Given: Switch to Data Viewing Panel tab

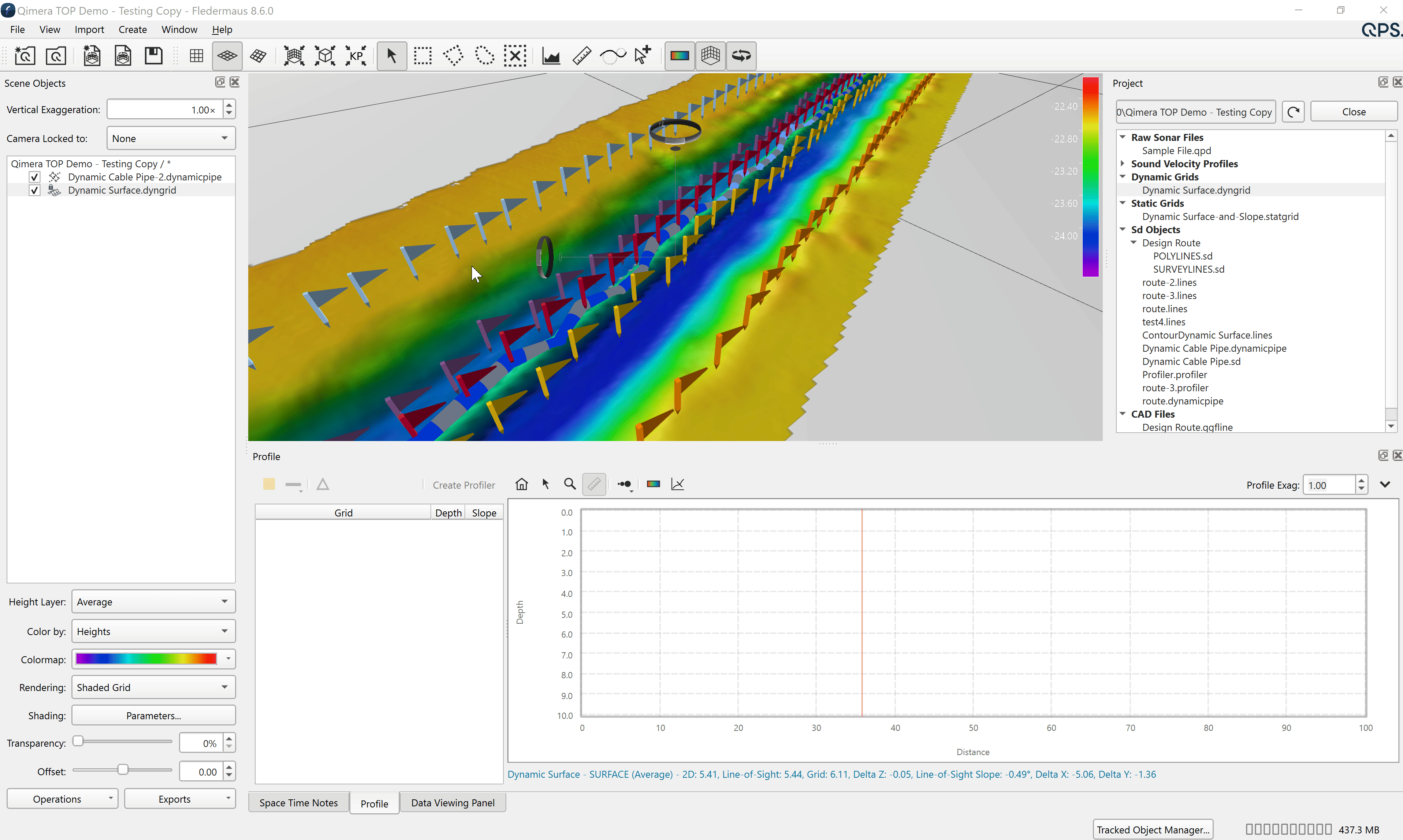Looking at the screenshot, I should 453,803.
